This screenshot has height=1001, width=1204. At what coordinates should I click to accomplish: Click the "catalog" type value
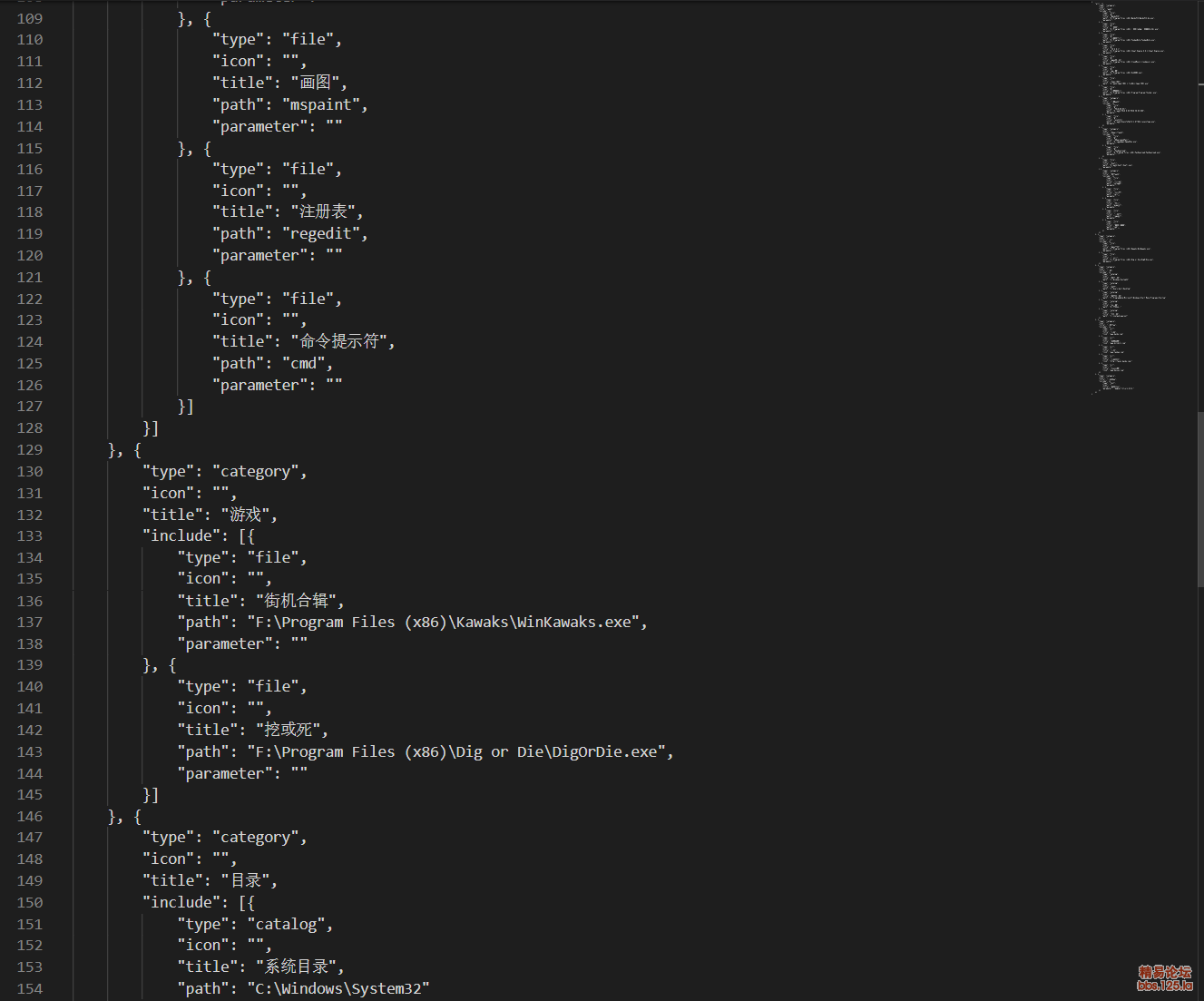[x=286, y=924]
